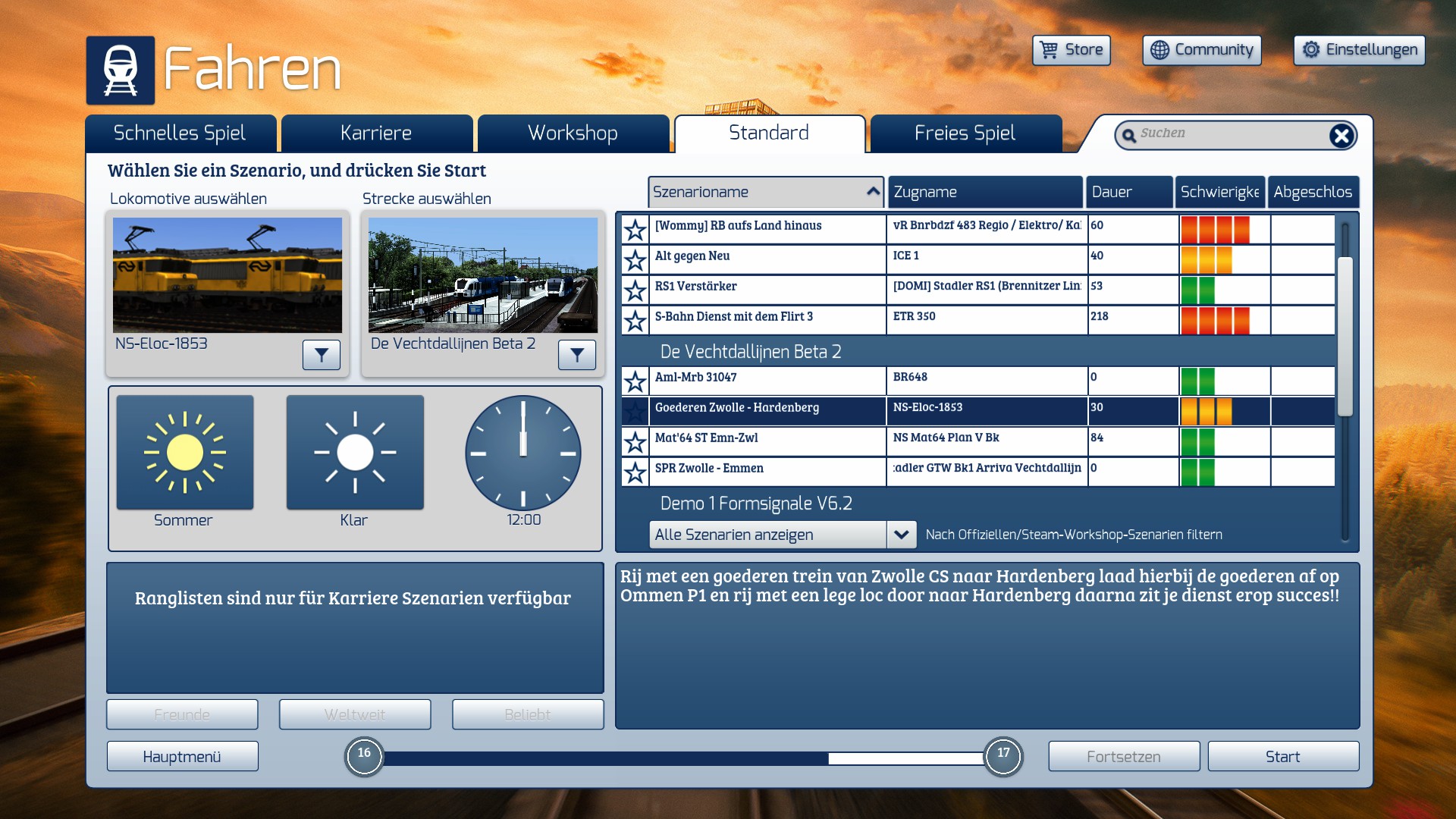Sort by the Dauer column header
Screen dimensions: 1456x819
click(1129, 192)
